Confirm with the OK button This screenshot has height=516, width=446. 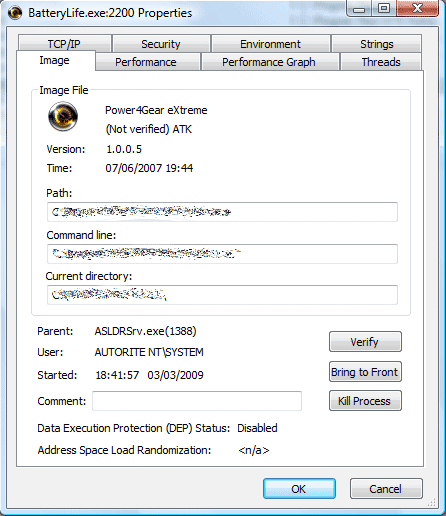[x=299, y=489]
